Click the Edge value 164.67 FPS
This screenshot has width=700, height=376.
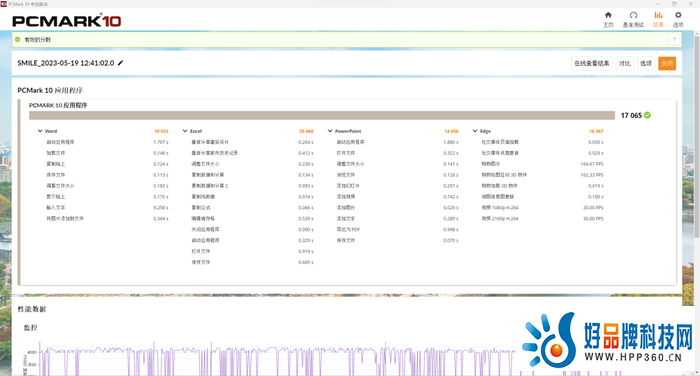point(592,164)
